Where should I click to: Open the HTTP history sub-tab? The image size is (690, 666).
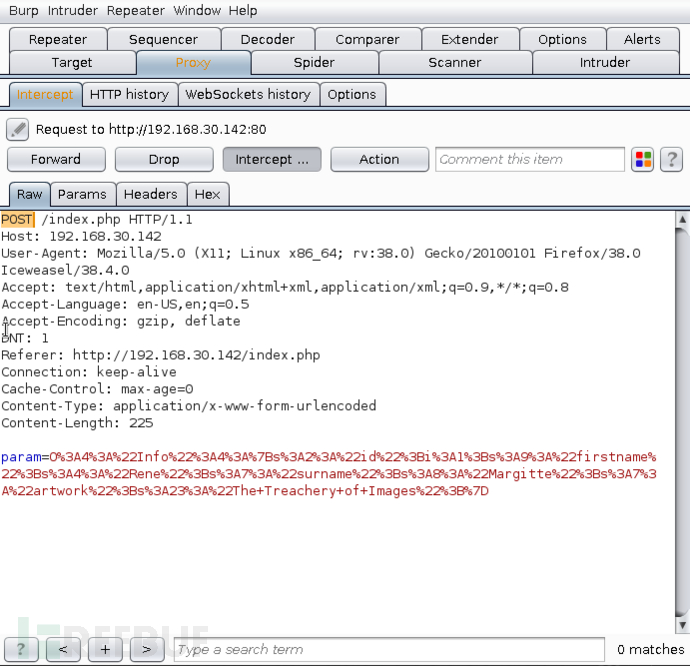click(x=129, y=94)
